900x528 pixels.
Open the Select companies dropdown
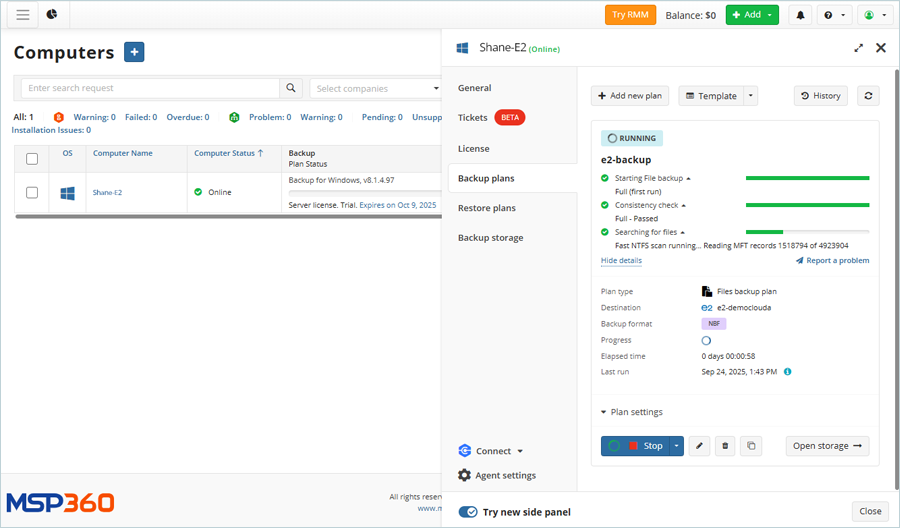(376, 88)
